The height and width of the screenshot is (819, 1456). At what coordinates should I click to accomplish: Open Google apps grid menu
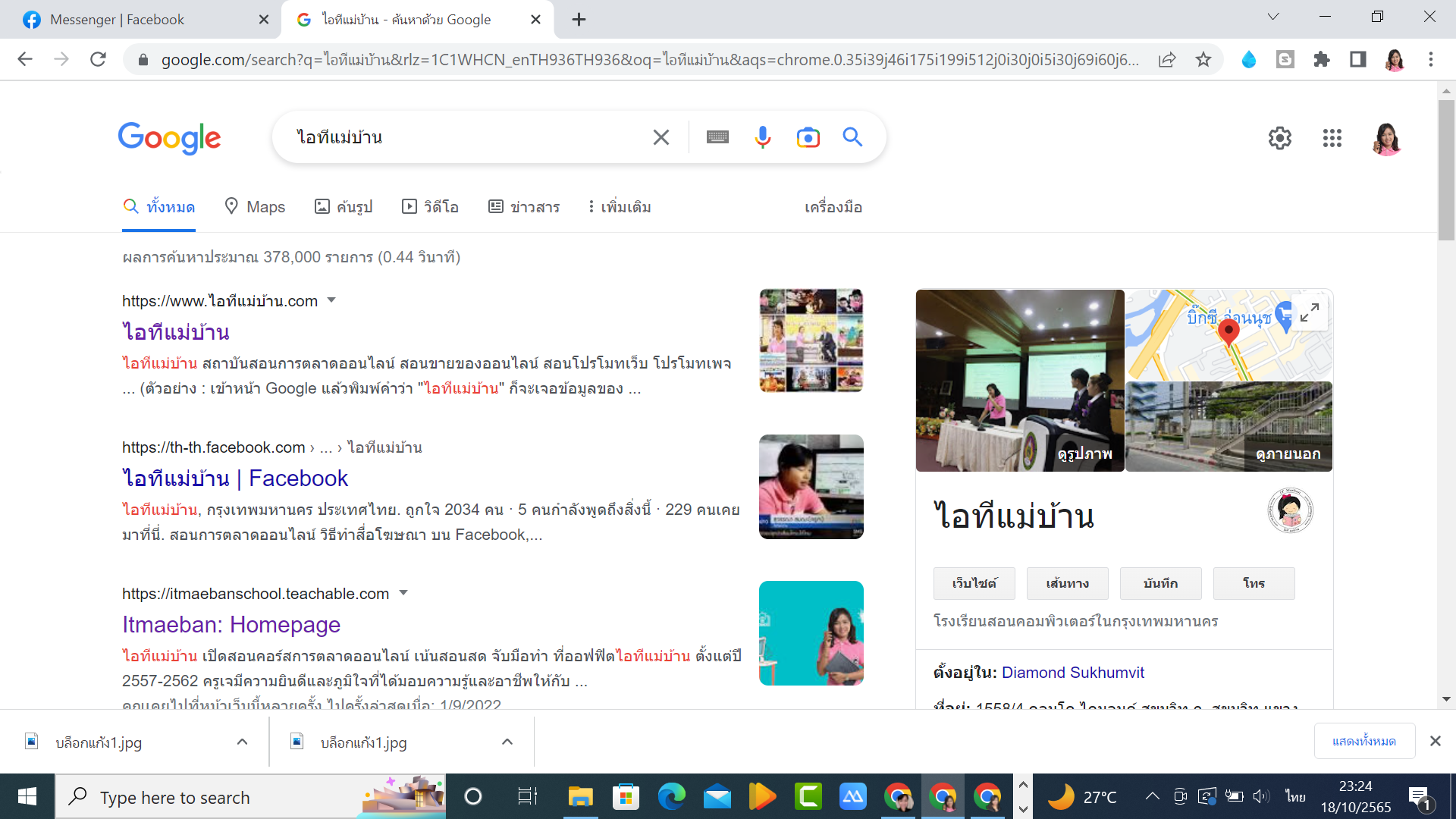tap(1332, 138)
